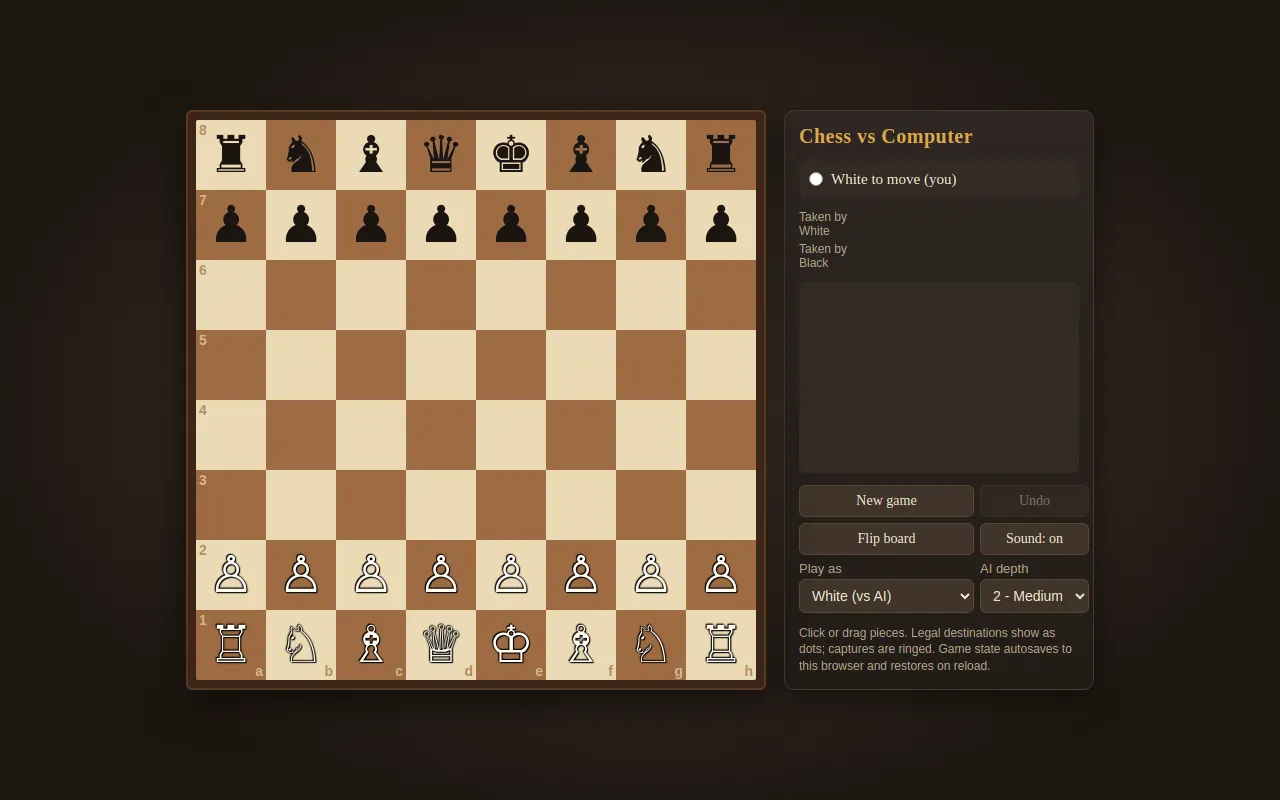Click the Undo button
Viewport: 1280px width, 800px height.
pos(1034,501)
